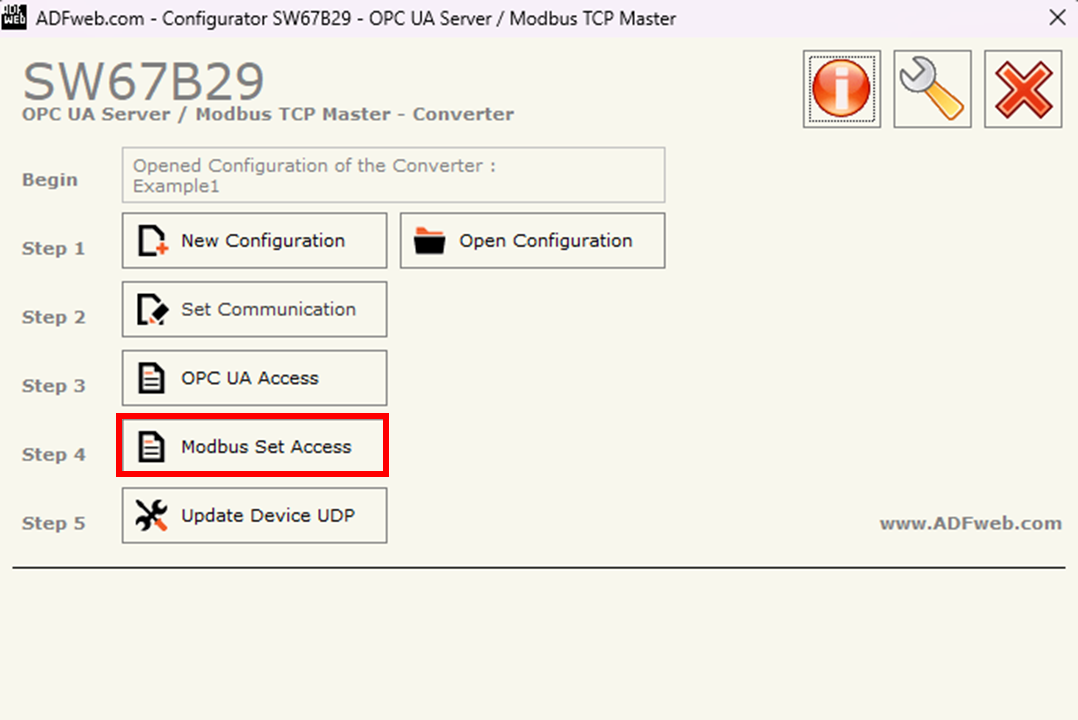Open the information/help icon at top right
This screenshot has width=1078, height=720.
click(841, 87)
